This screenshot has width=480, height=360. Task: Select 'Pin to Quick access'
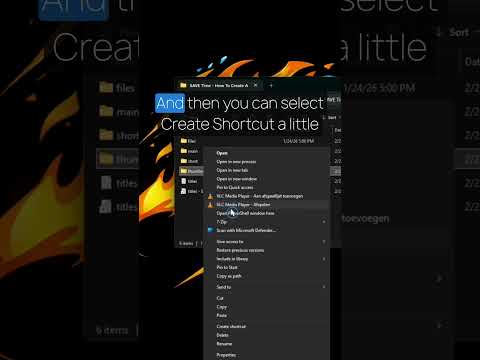267,188
